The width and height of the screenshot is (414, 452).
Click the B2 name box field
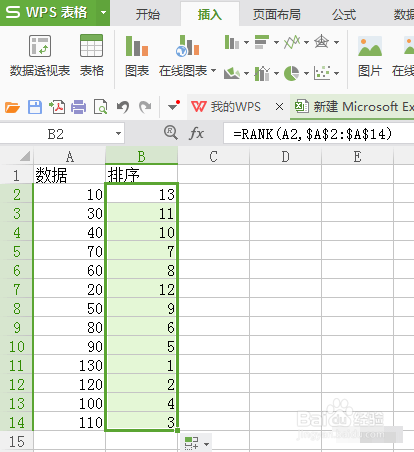(x=56, y=134)
